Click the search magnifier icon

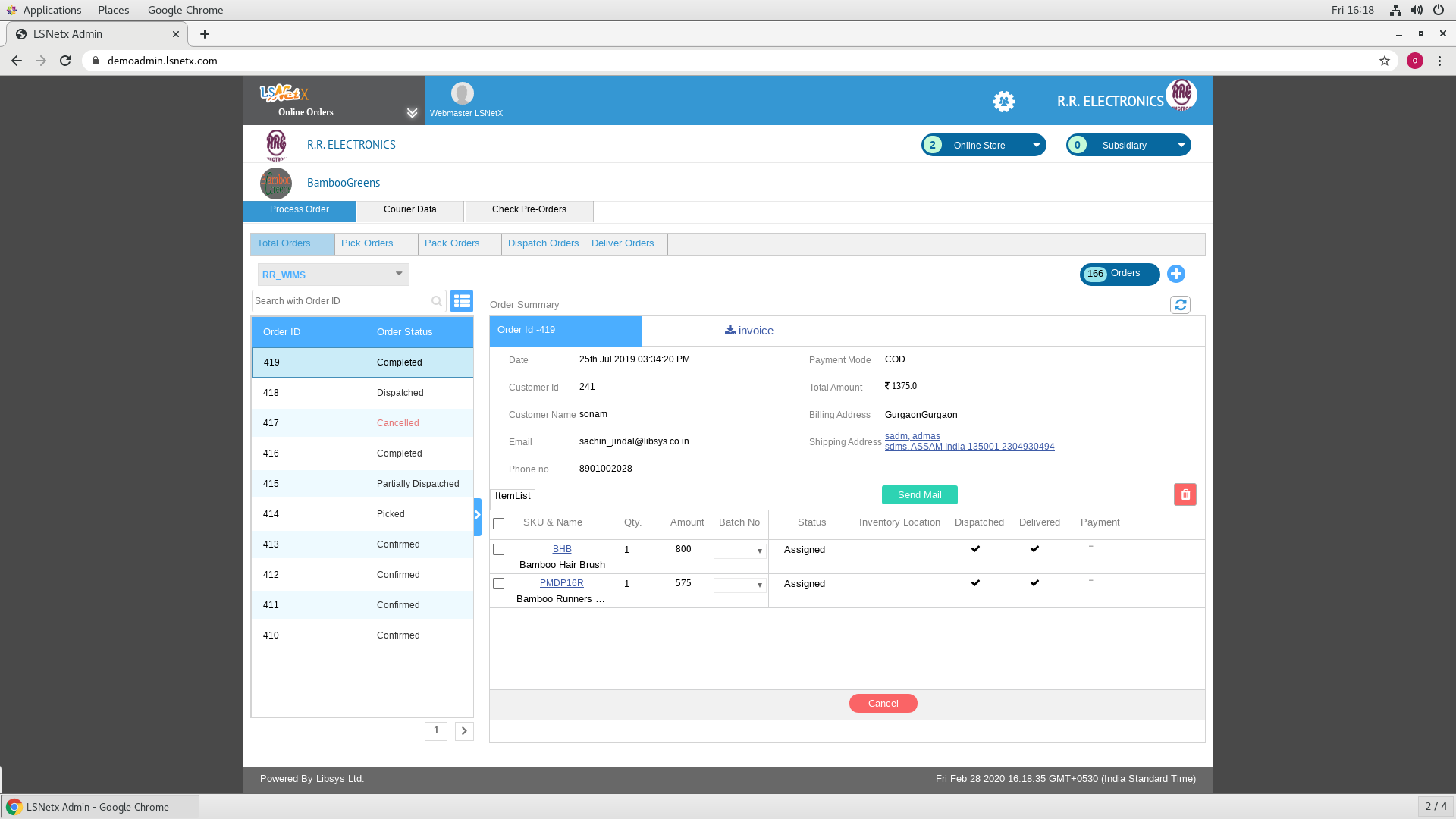click(x=437, y=301)
